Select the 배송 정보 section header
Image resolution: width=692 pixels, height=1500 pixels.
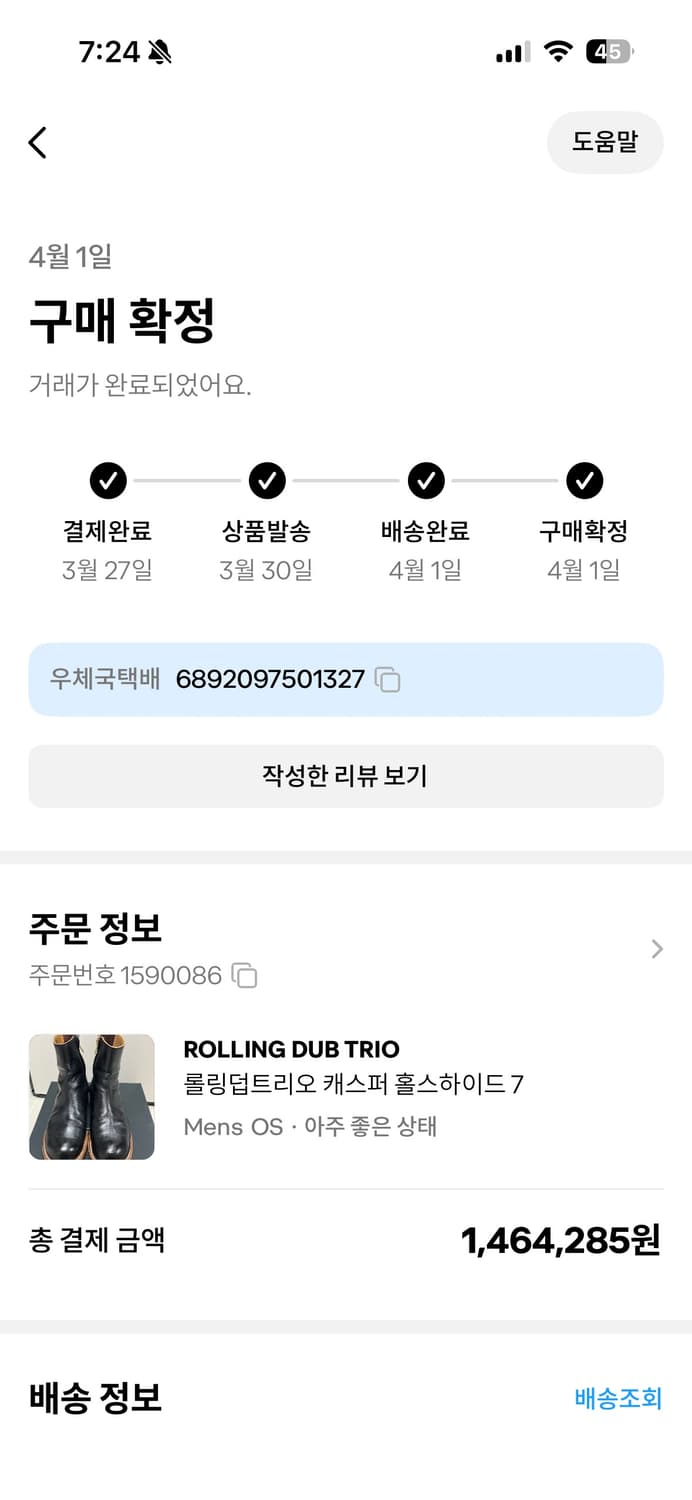(x=93, y=1399)
